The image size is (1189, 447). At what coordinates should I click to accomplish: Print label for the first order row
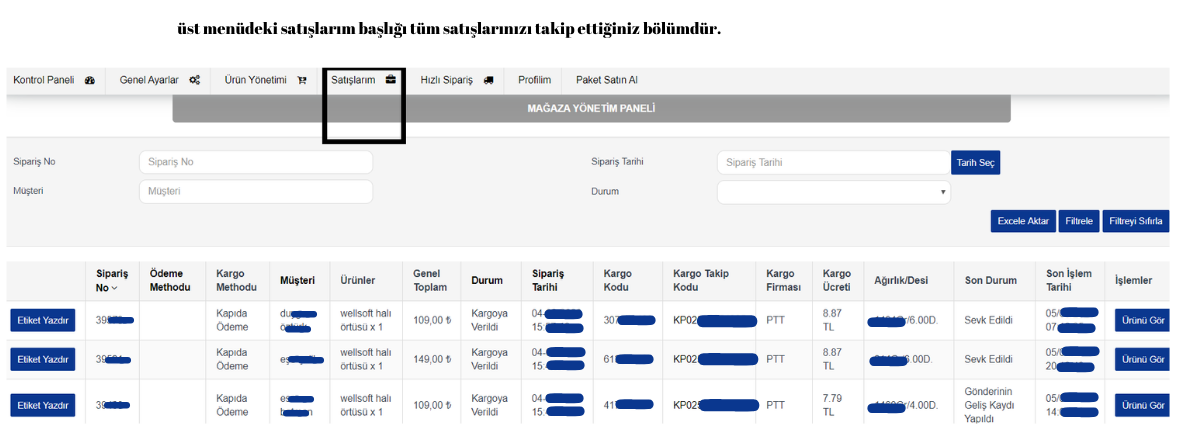[44, 319]
